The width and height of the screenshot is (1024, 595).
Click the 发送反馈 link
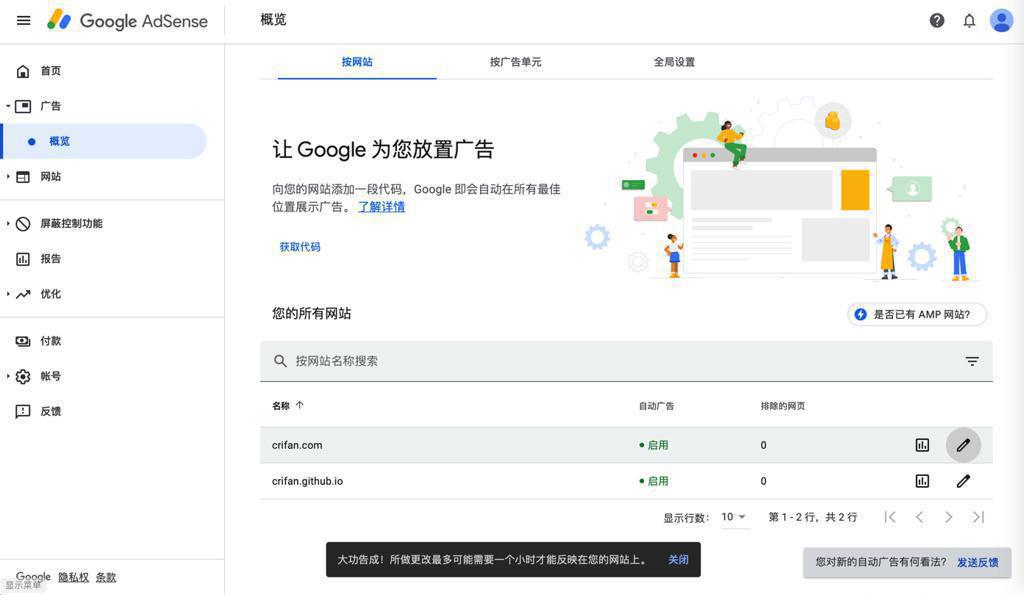pyautogui.click(x=978, y=562)
